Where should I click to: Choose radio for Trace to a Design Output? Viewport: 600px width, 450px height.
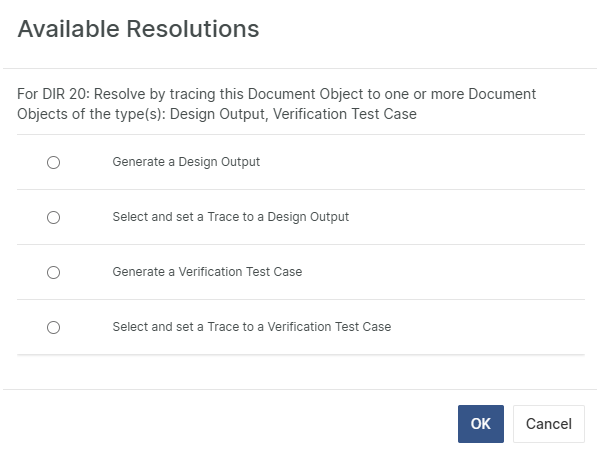point(54,217)
